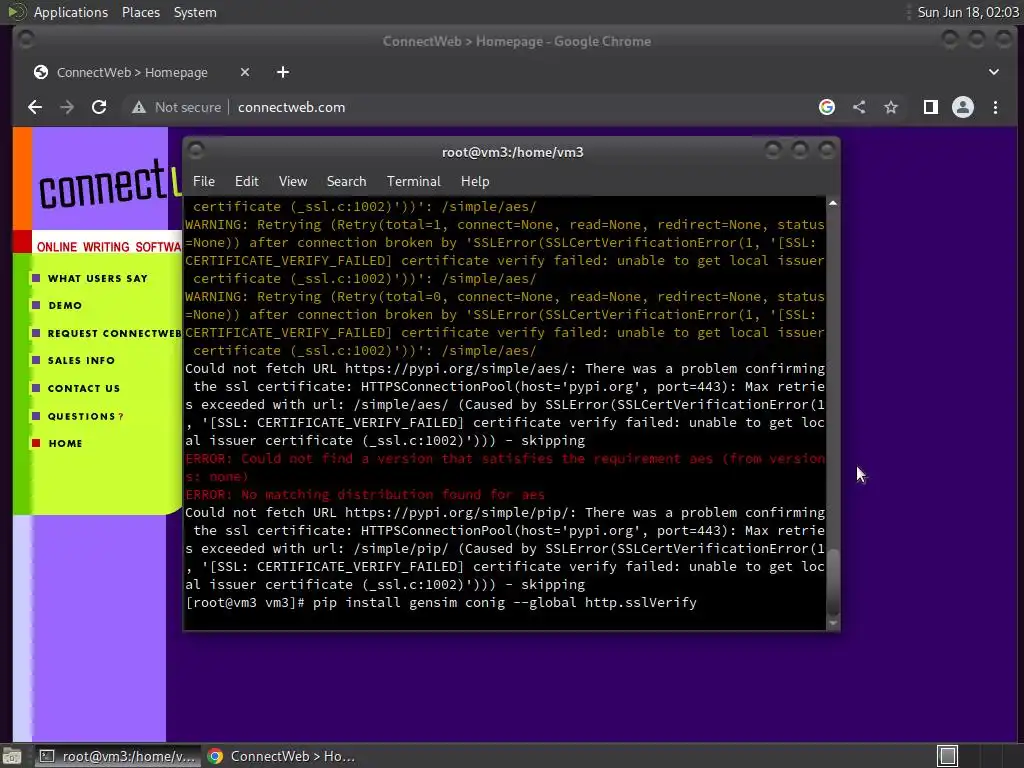
Task: Click the pip install command line
Action: click(441, 602)
